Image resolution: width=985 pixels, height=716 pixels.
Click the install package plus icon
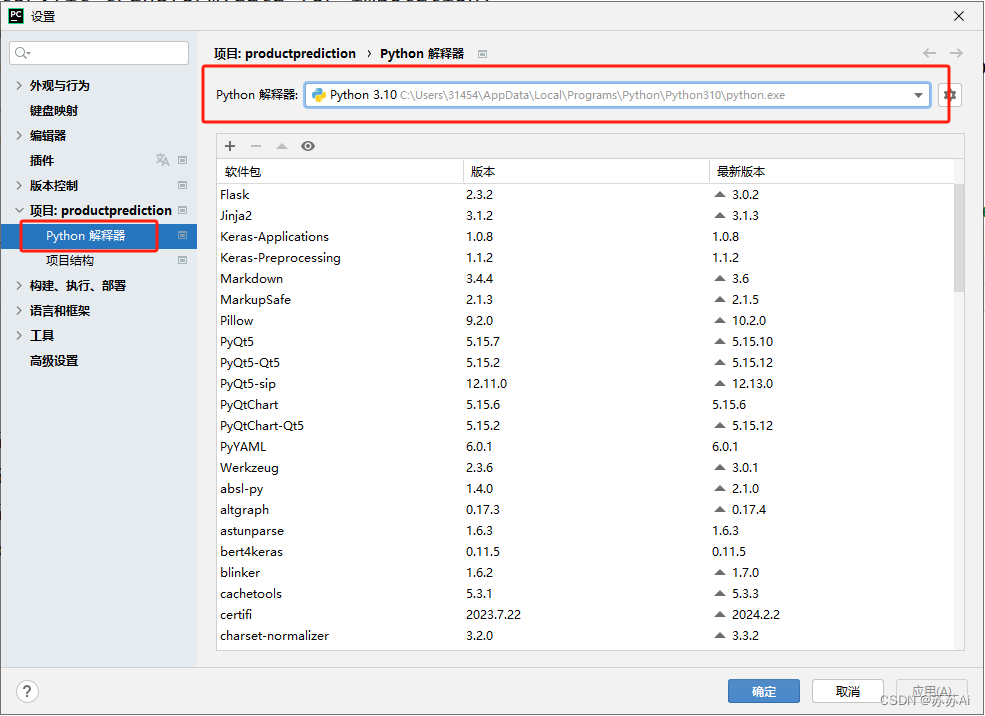tap(229, 146)
